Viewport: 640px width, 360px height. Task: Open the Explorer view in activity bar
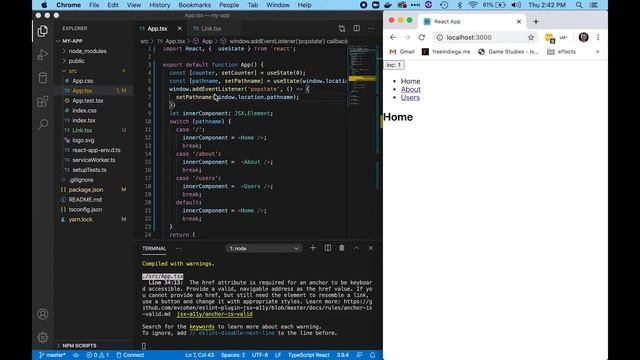pyautogui.click(x=42, y=31)
